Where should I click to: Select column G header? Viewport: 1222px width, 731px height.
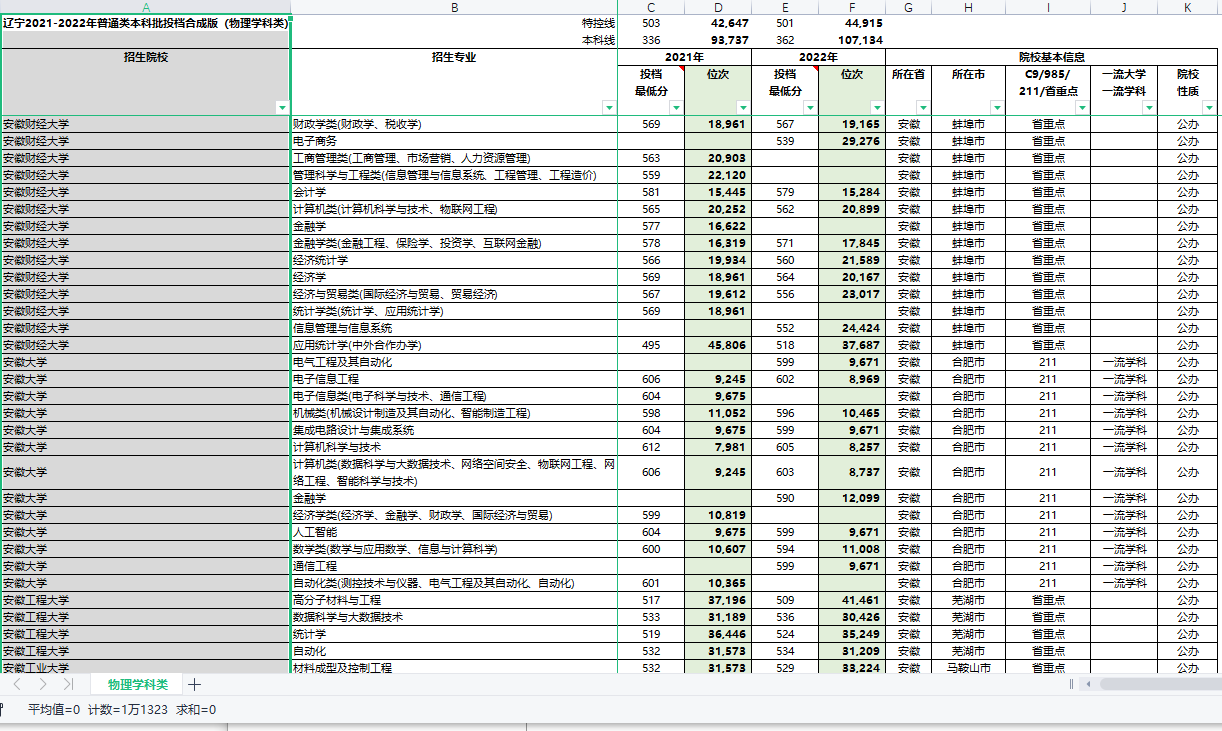(x=908, y=7)
